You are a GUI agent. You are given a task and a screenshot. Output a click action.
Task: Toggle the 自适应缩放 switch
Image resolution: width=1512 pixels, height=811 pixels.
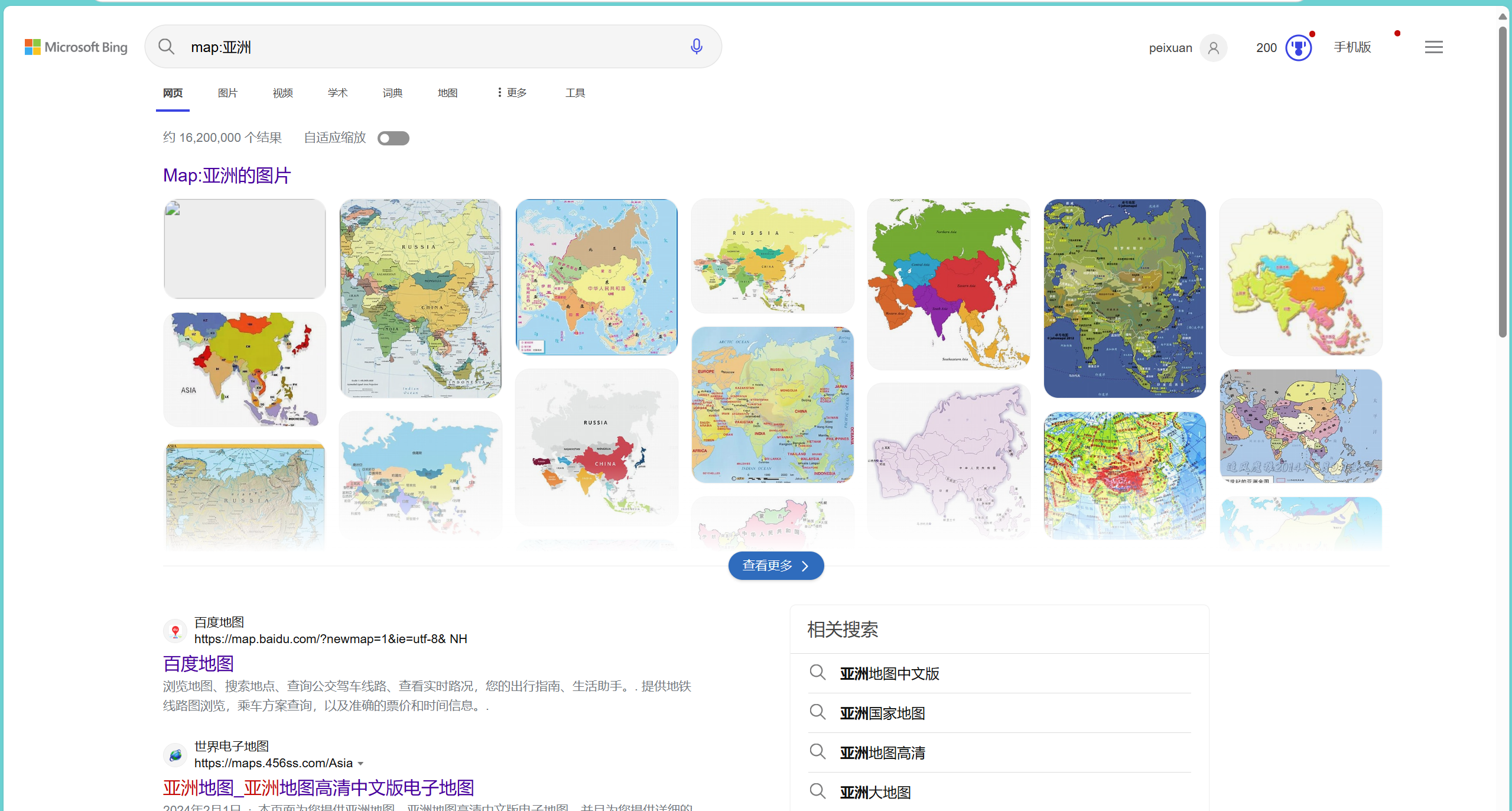click(394, 138)
